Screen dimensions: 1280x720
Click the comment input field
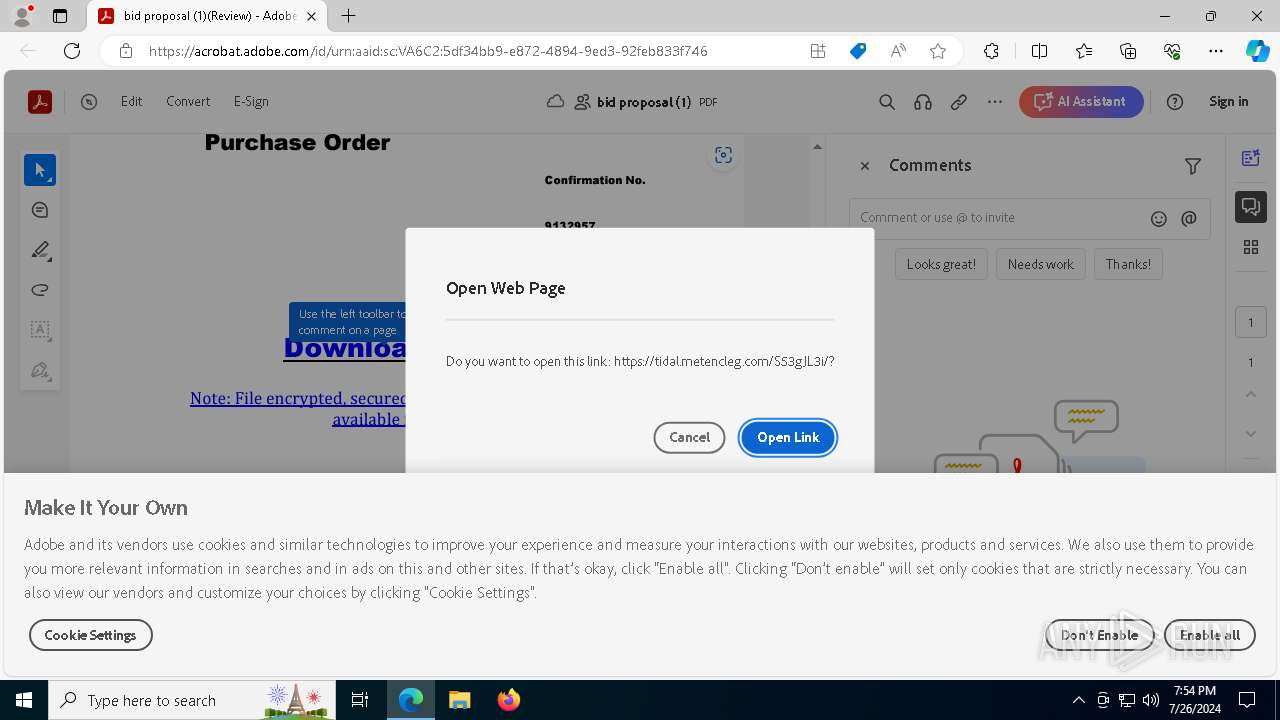click(1000, 218)
